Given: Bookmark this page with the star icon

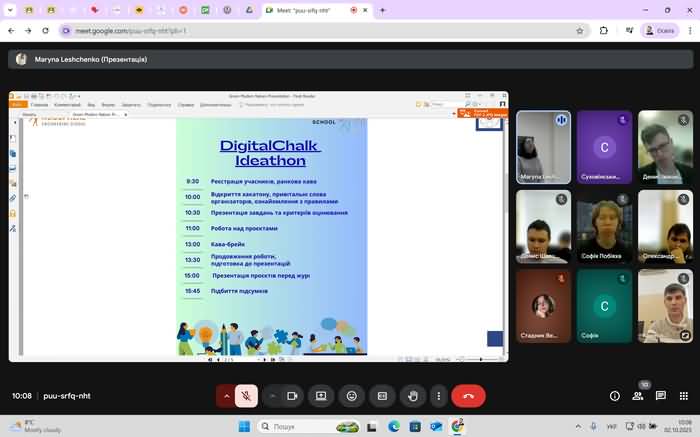Looking at the screenshot, I should coord(580,31).
